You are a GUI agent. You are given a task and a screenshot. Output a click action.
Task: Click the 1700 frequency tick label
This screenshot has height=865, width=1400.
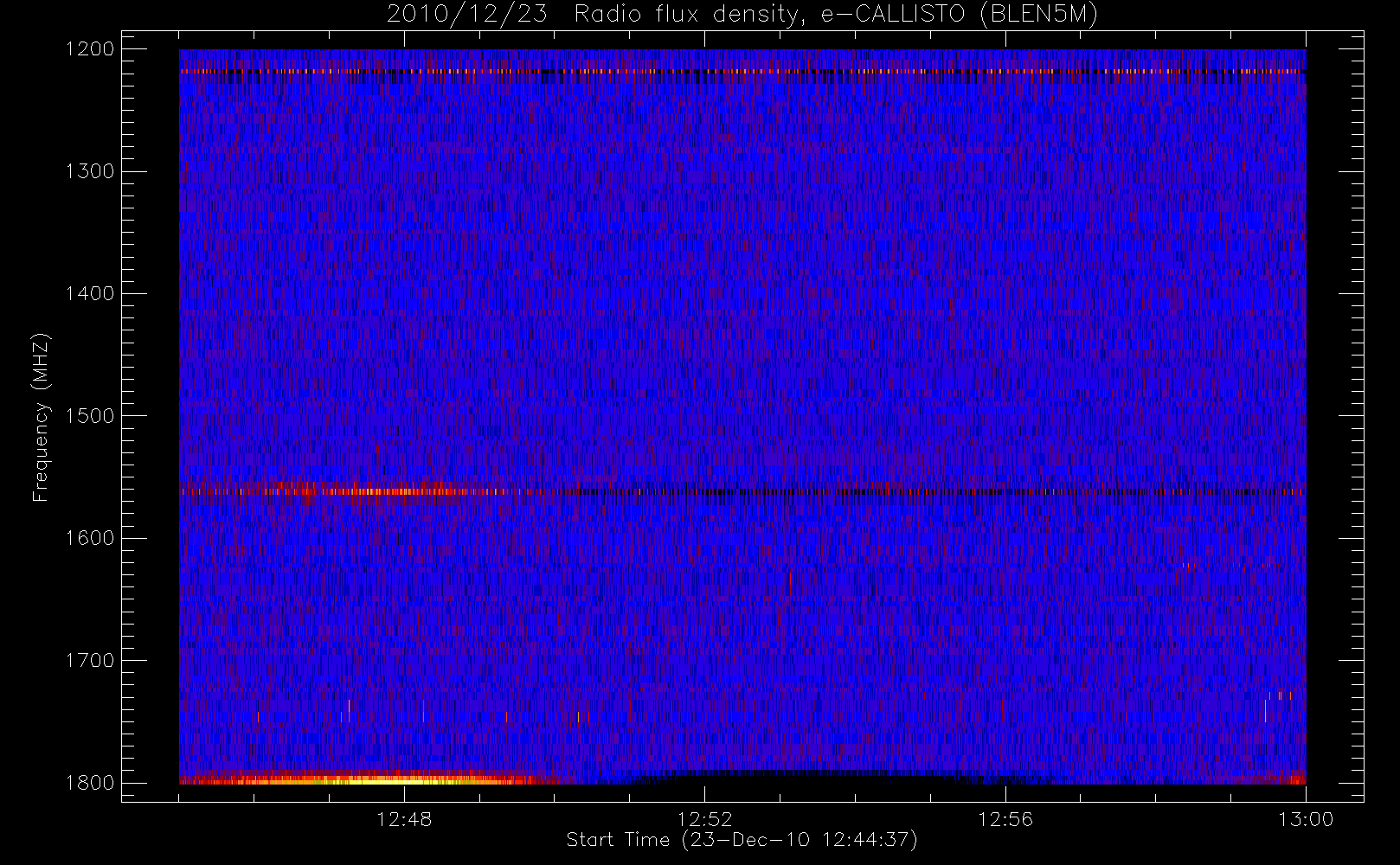90,661
